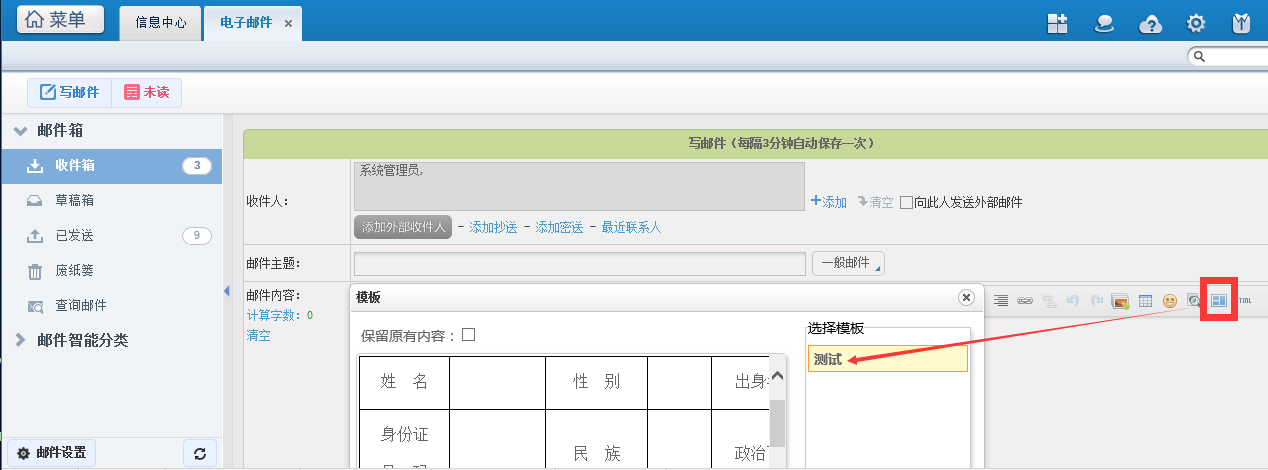Screen dimensions: 1268x470
Task: Open settings with the gear icon
Action: [1195, 24]
